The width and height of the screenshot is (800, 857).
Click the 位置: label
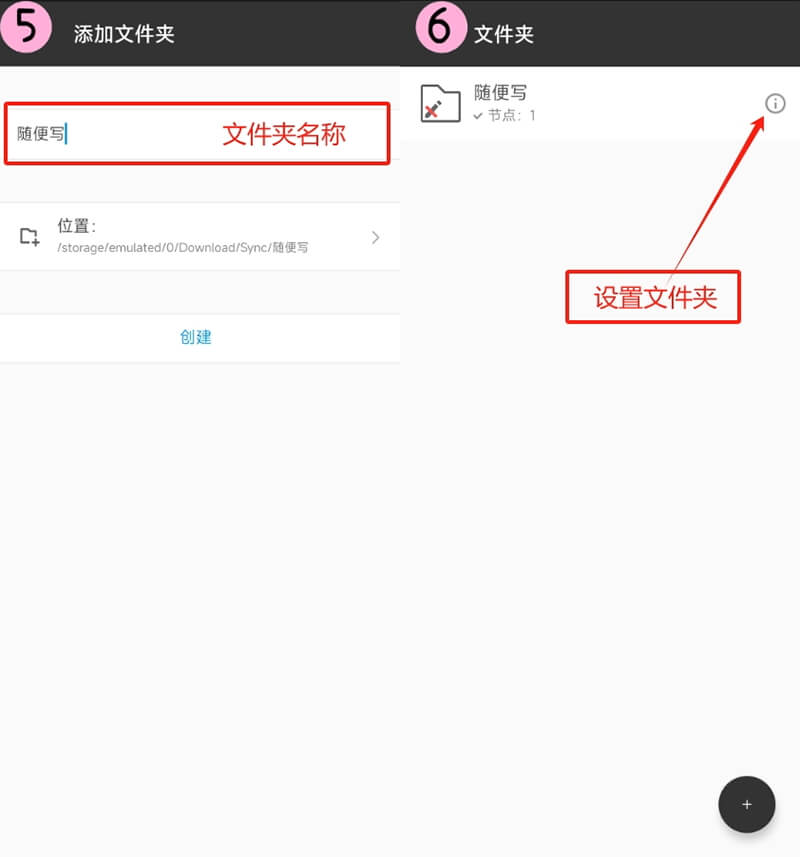[x=77, y=225]
